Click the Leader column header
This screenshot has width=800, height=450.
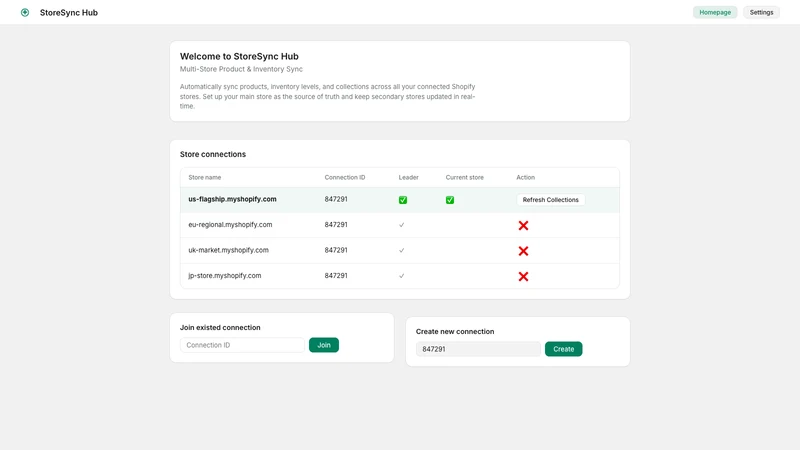(408, 178)
